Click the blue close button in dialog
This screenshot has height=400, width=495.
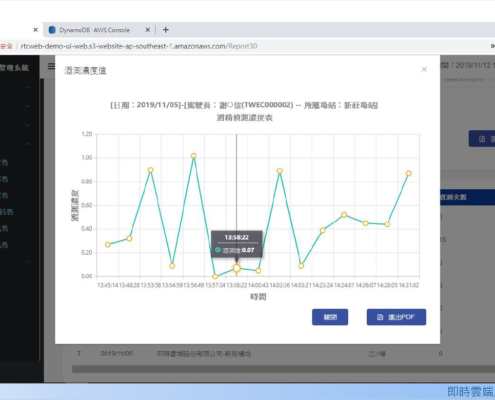330,317
